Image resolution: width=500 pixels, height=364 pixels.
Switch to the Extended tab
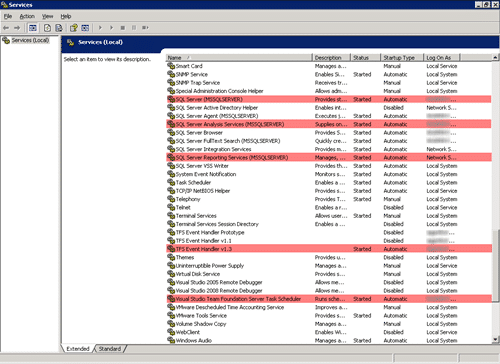[x=78, y=349]
